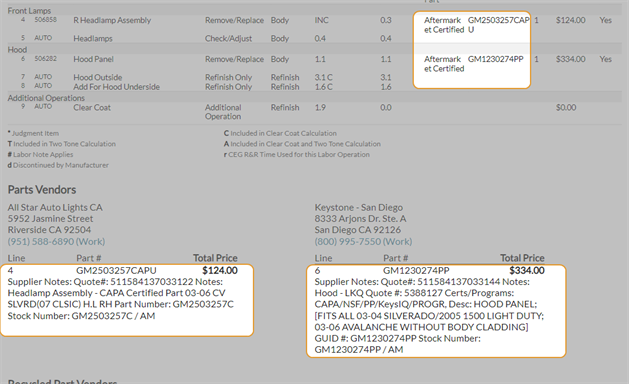Click the Parts Vendors heading
629x384 pixels.
click(x=42, y=189)
